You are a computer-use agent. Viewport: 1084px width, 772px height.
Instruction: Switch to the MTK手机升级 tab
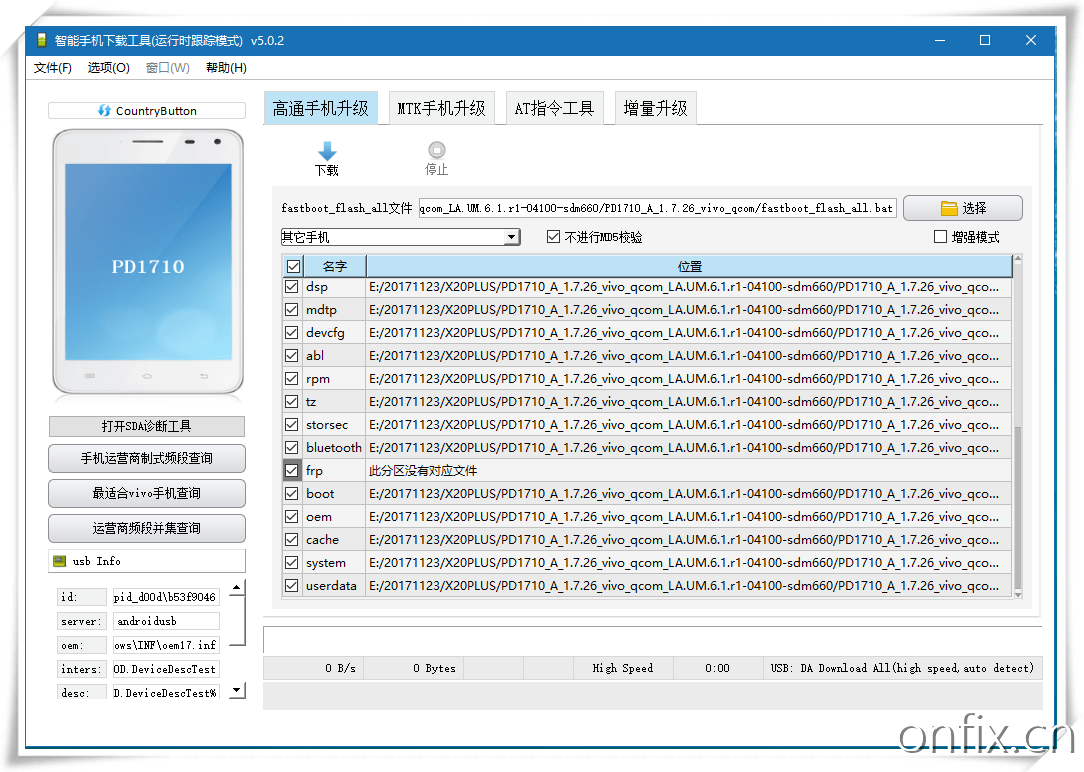(441, 107)
